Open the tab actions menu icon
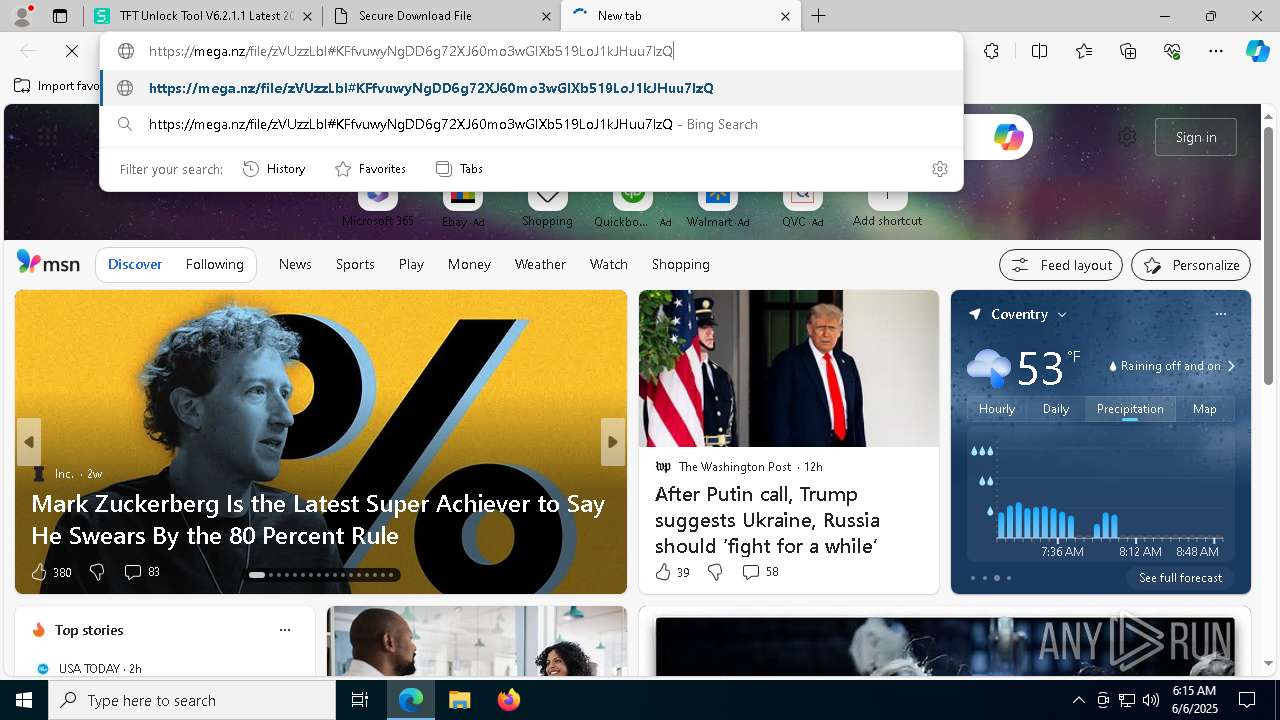The image size is (1280, 720). point(60,16)
